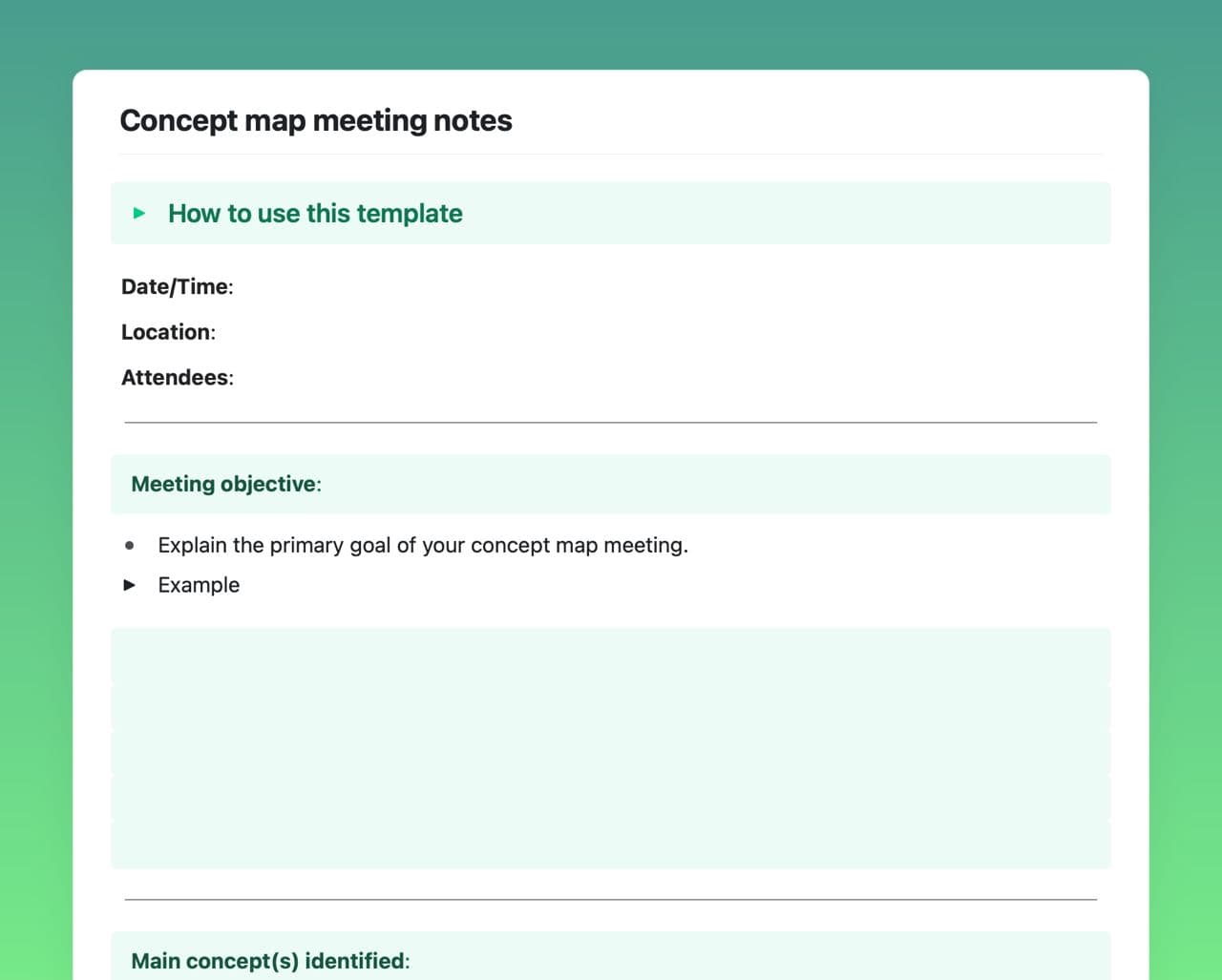
Task: Select the Concept map meeting notes title
Action: (x=315, y=121)
